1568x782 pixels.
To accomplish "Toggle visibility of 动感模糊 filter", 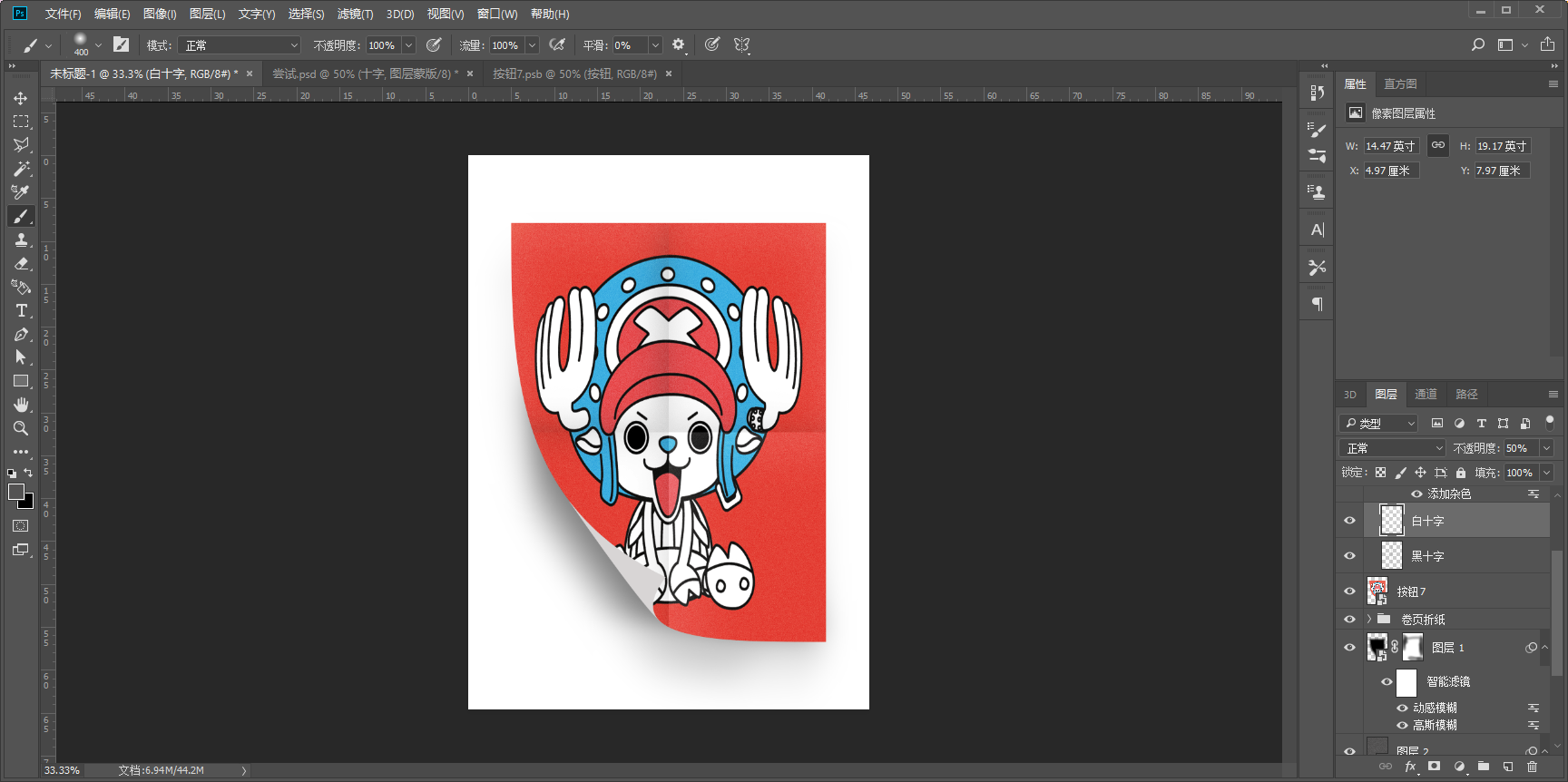I will tap(1402, 708).
